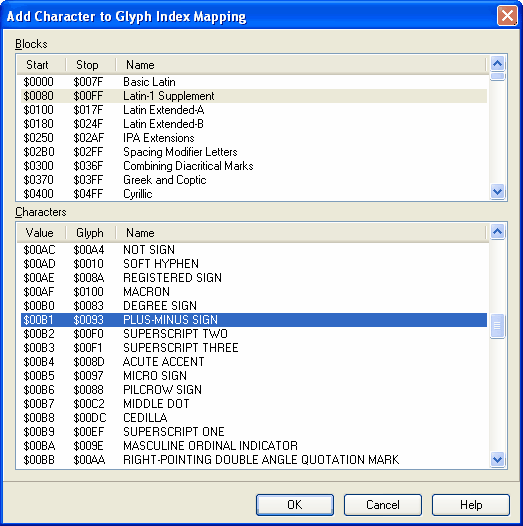Close the Glyph Index Mapping dialog
Viewport: 523px width, 526px height.
pyautogui.click(x=507, y=16)
